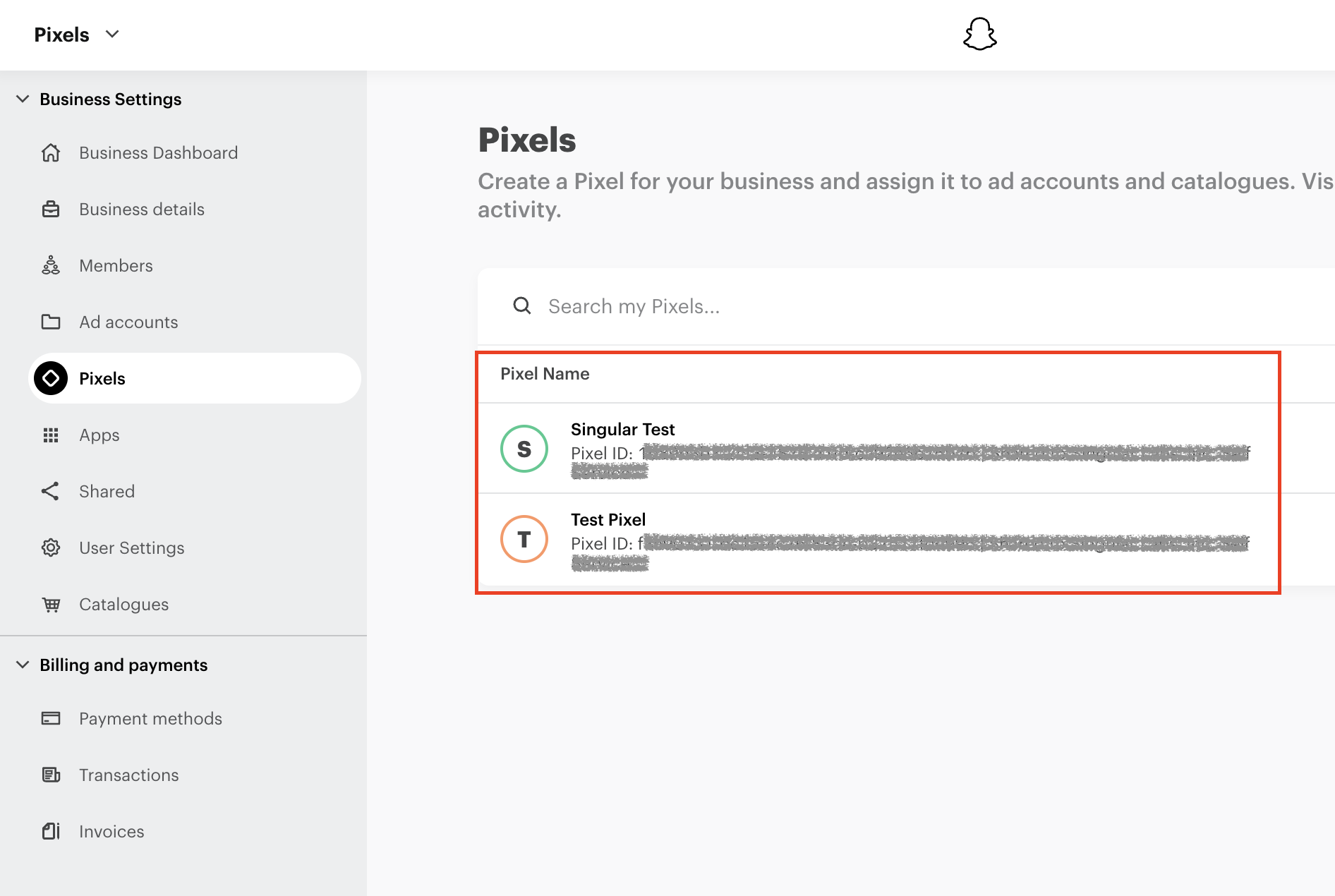Viewport: 1335px width, 896px height.
Task: Click the Payment methods card icon
Action: (x=51, y=718)
